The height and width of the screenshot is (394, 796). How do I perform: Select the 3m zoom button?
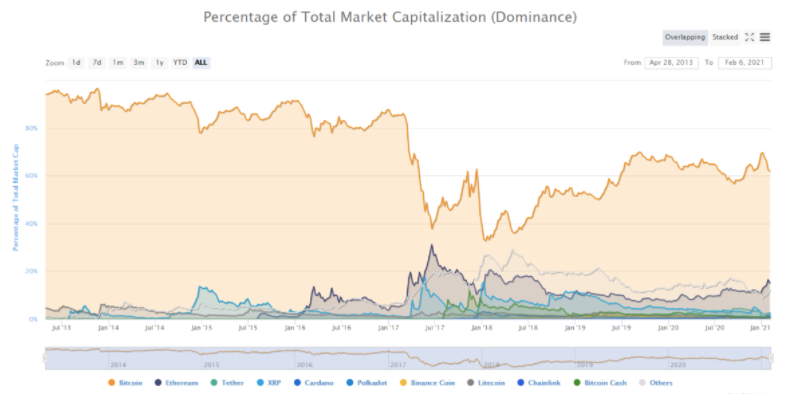(x=139, y=62)
